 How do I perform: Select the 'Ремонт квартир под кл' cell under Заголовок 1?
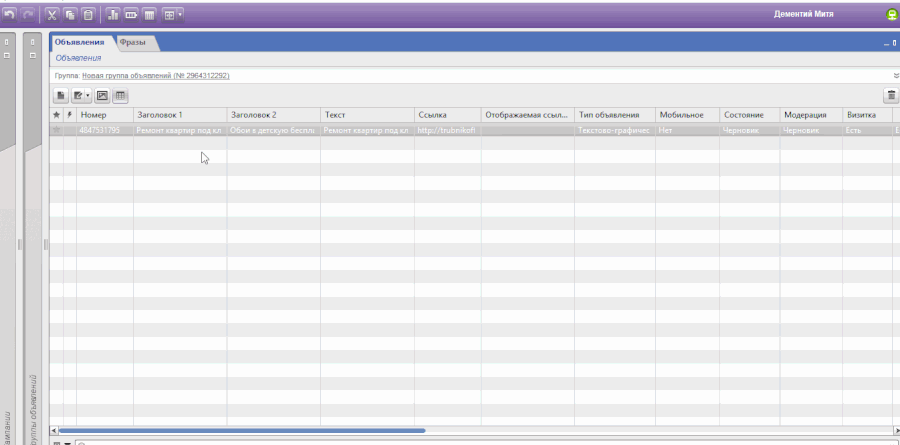click(180, 130)
